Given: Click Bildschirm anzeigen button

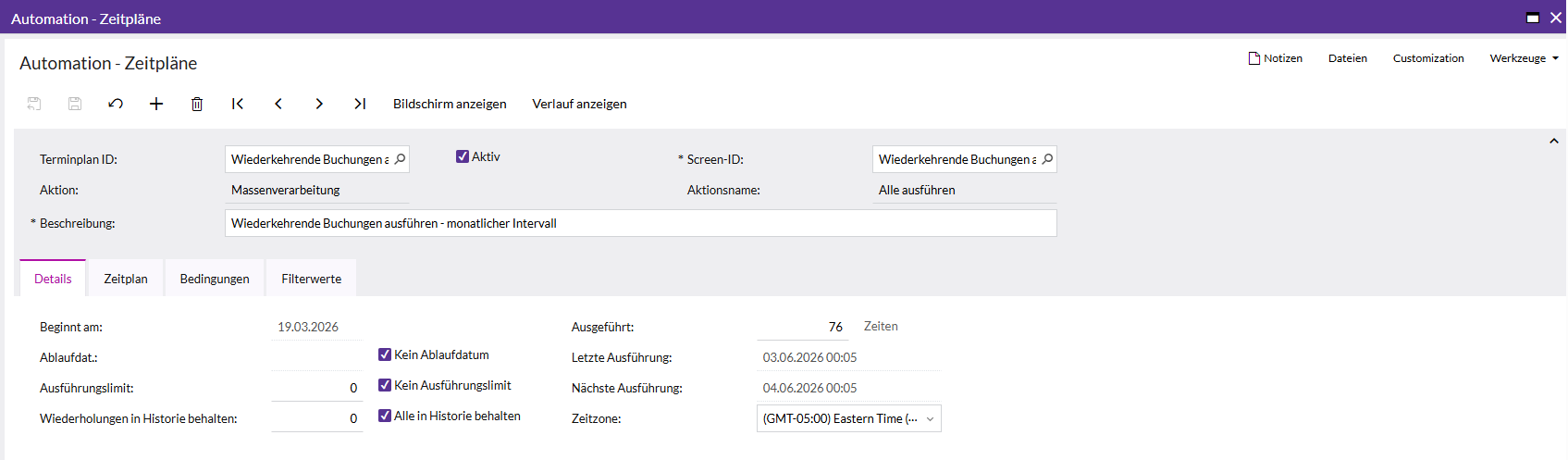Looking at the screenshot, I should click(x=450, y=104).
